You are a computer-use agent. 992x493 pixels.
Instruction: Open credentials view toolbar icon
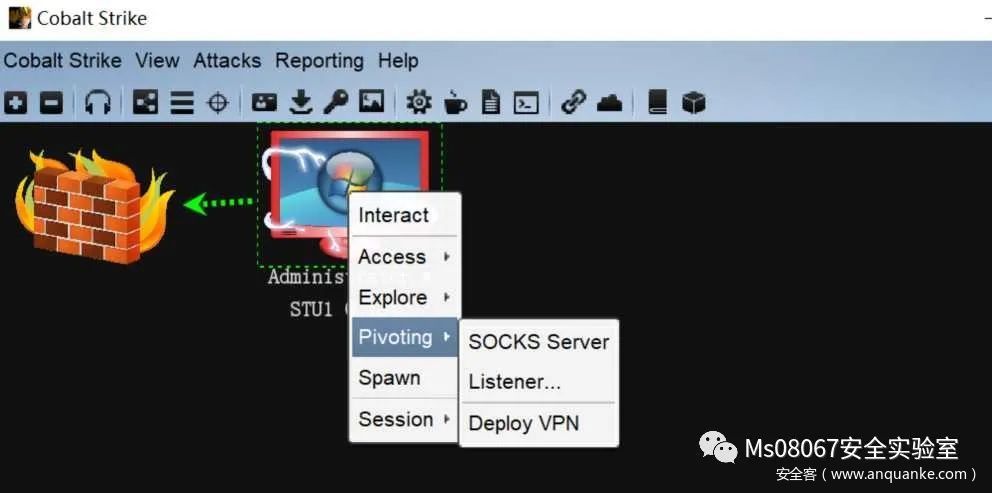click(x=264, y=102)
